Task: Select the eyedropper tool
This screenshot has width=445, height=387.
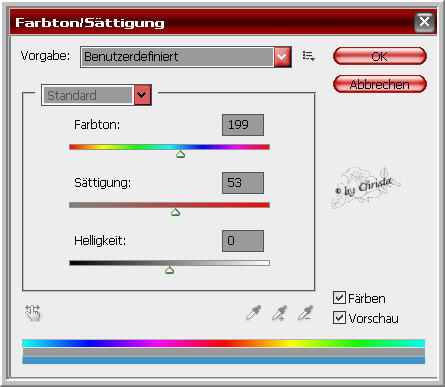Action: (253, 313)
